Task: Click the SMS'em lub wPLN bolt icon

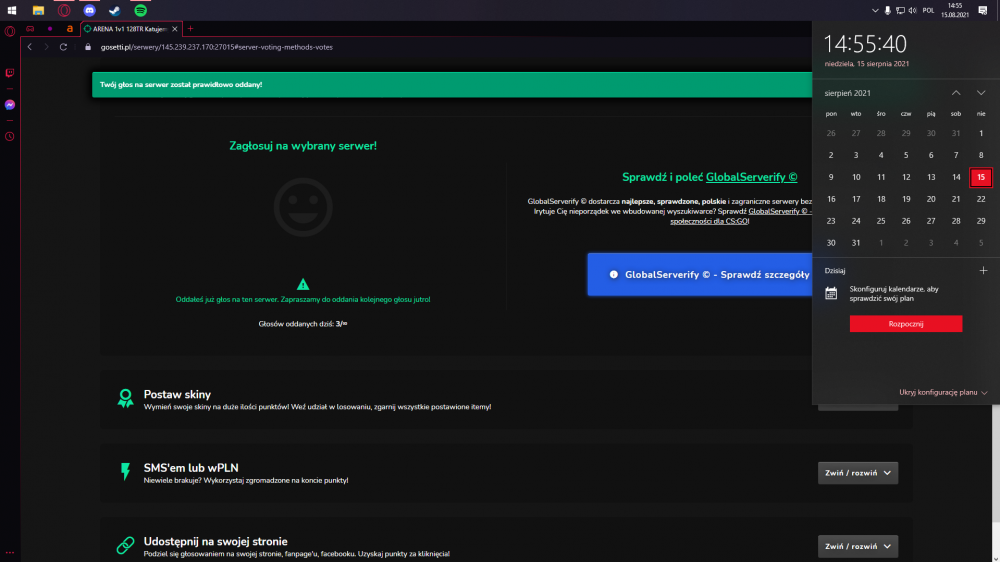Action: 126,471
